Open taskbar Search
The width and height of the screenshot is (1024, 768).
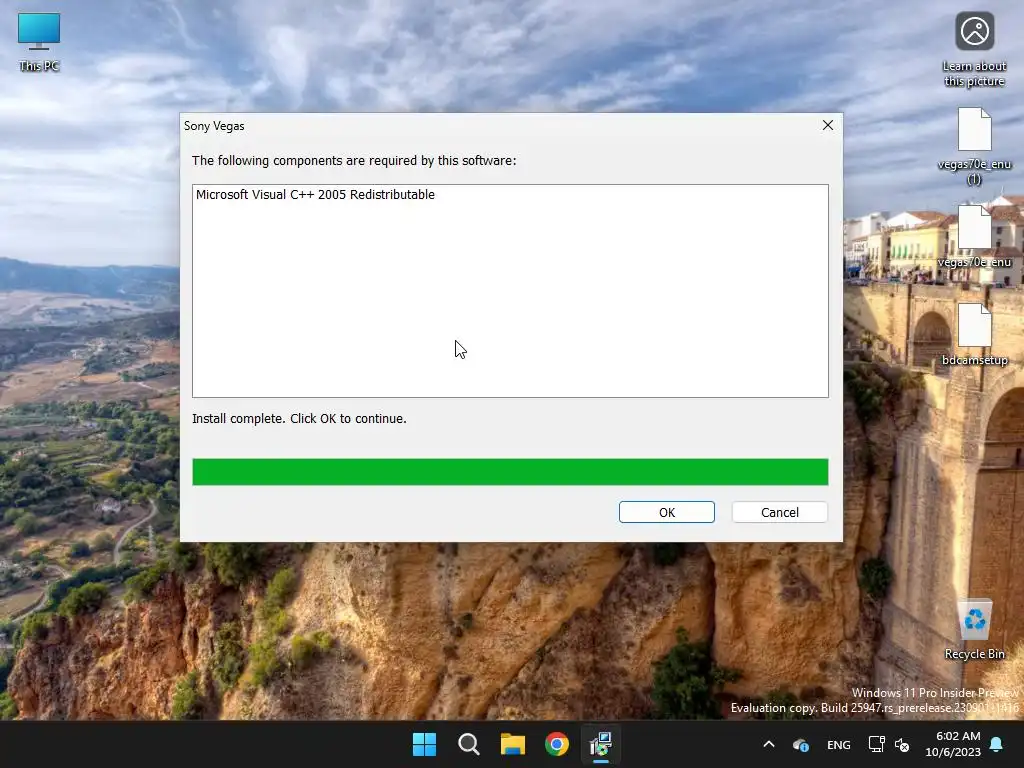[469, 744]
